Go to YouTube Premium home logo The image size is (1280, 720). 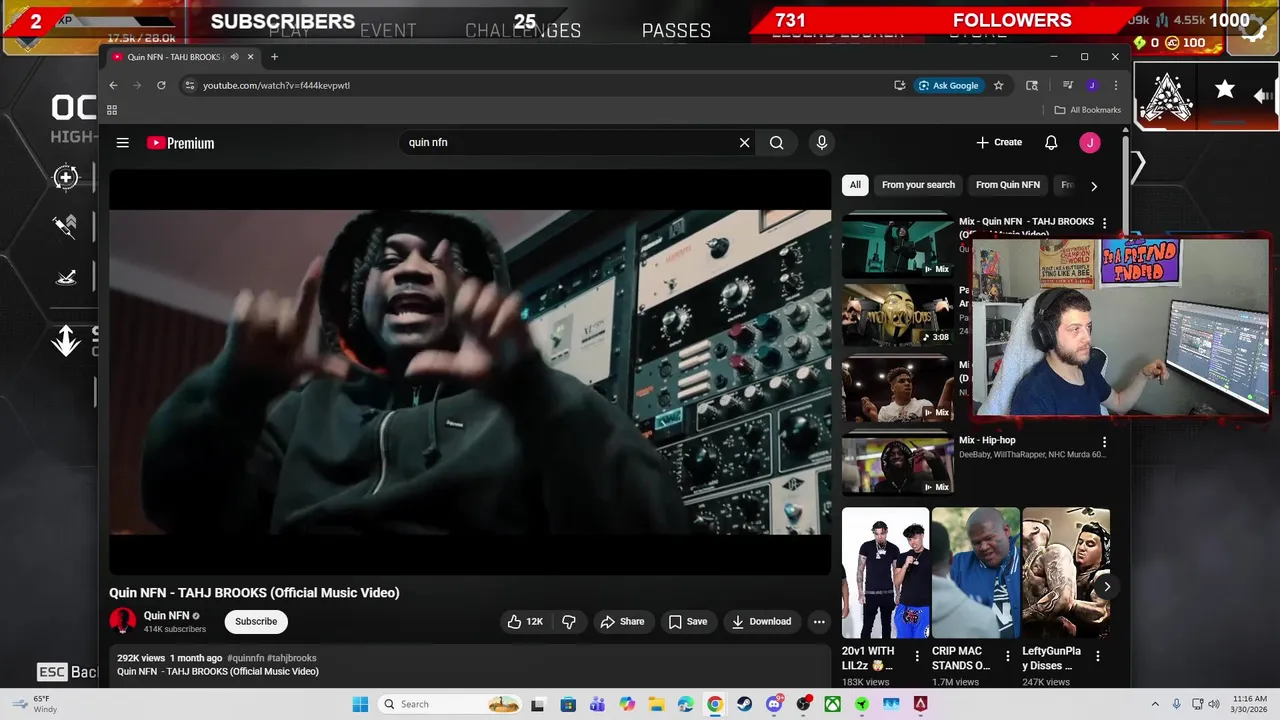point(181,143)
